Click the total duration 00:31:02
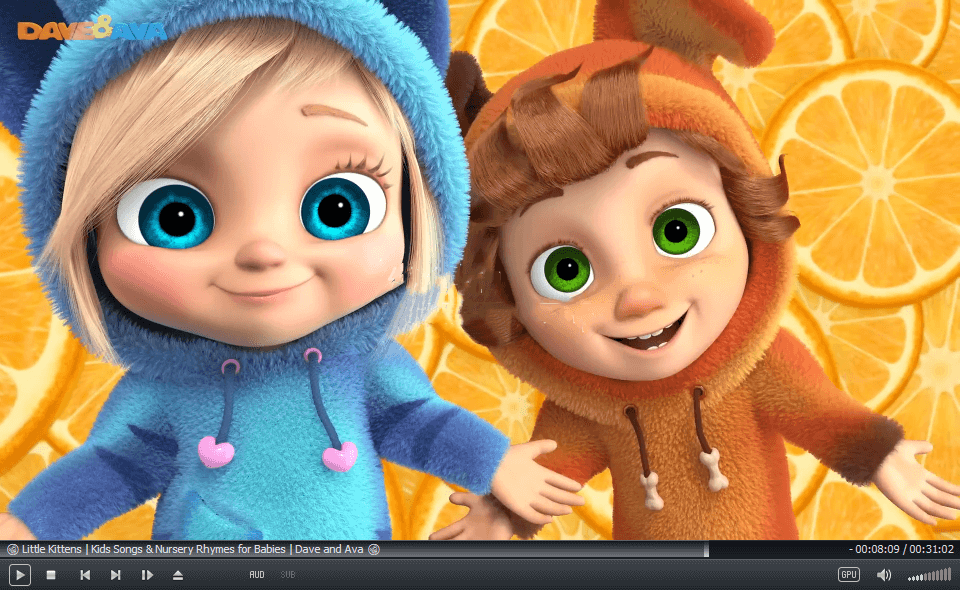Screen dimensions: 960x590 931,549
